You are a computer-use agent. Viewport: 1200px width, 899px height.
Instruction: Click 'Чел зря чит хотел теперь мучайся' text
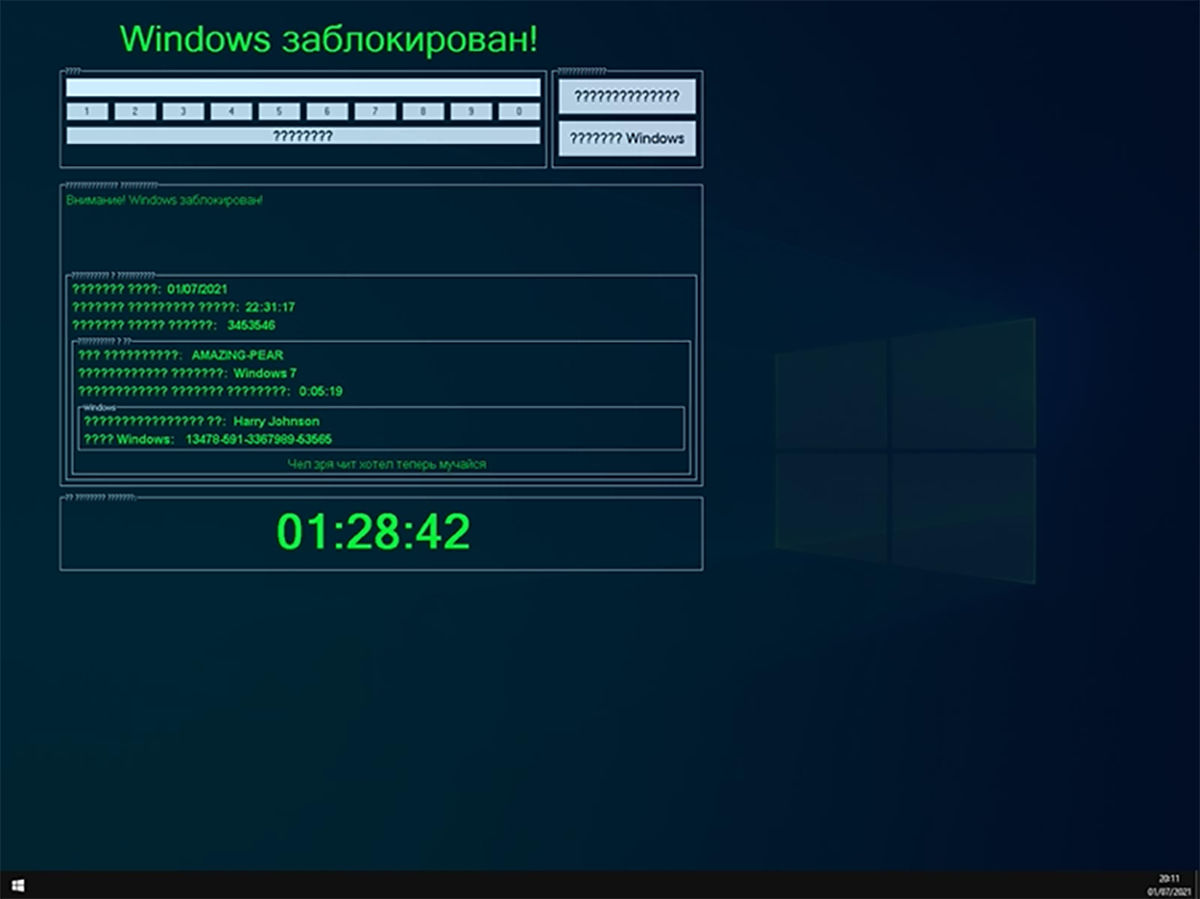click(387, 464)
